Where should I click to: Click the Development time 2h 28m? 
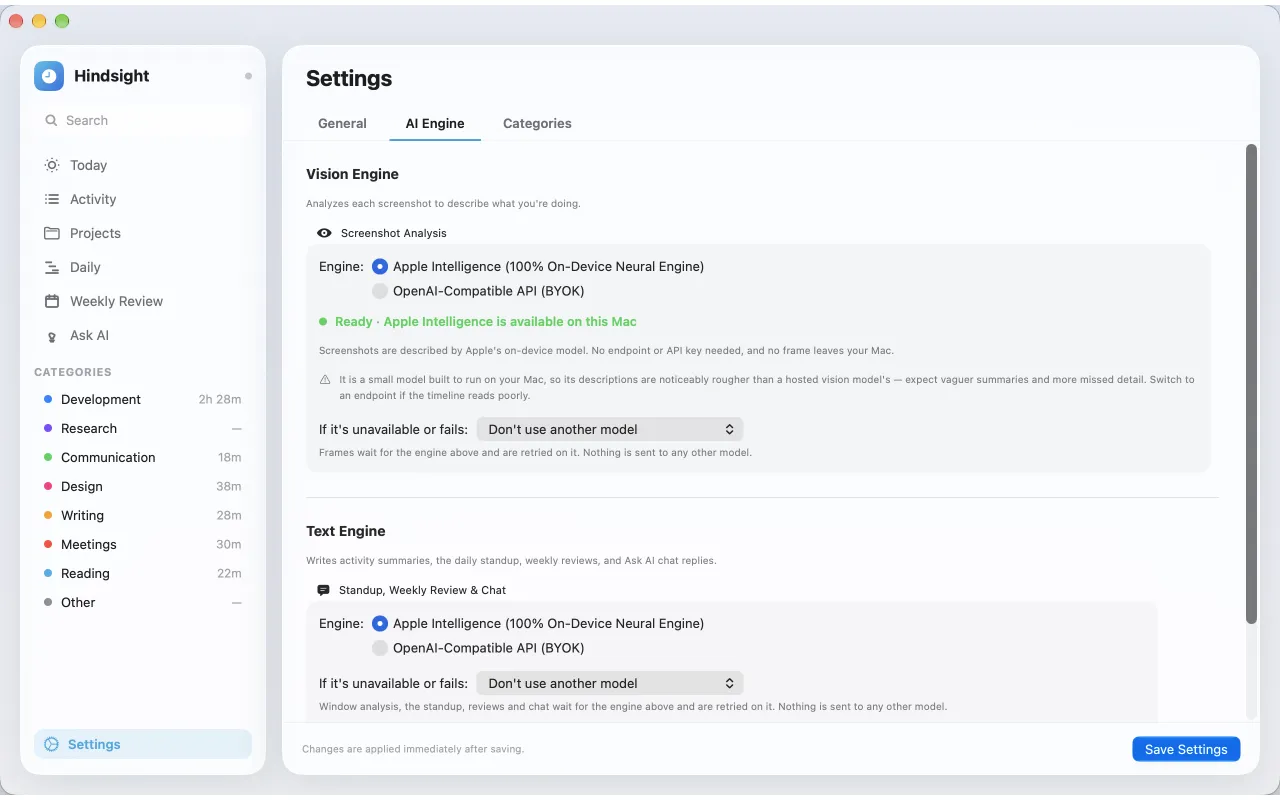point(220,399)
